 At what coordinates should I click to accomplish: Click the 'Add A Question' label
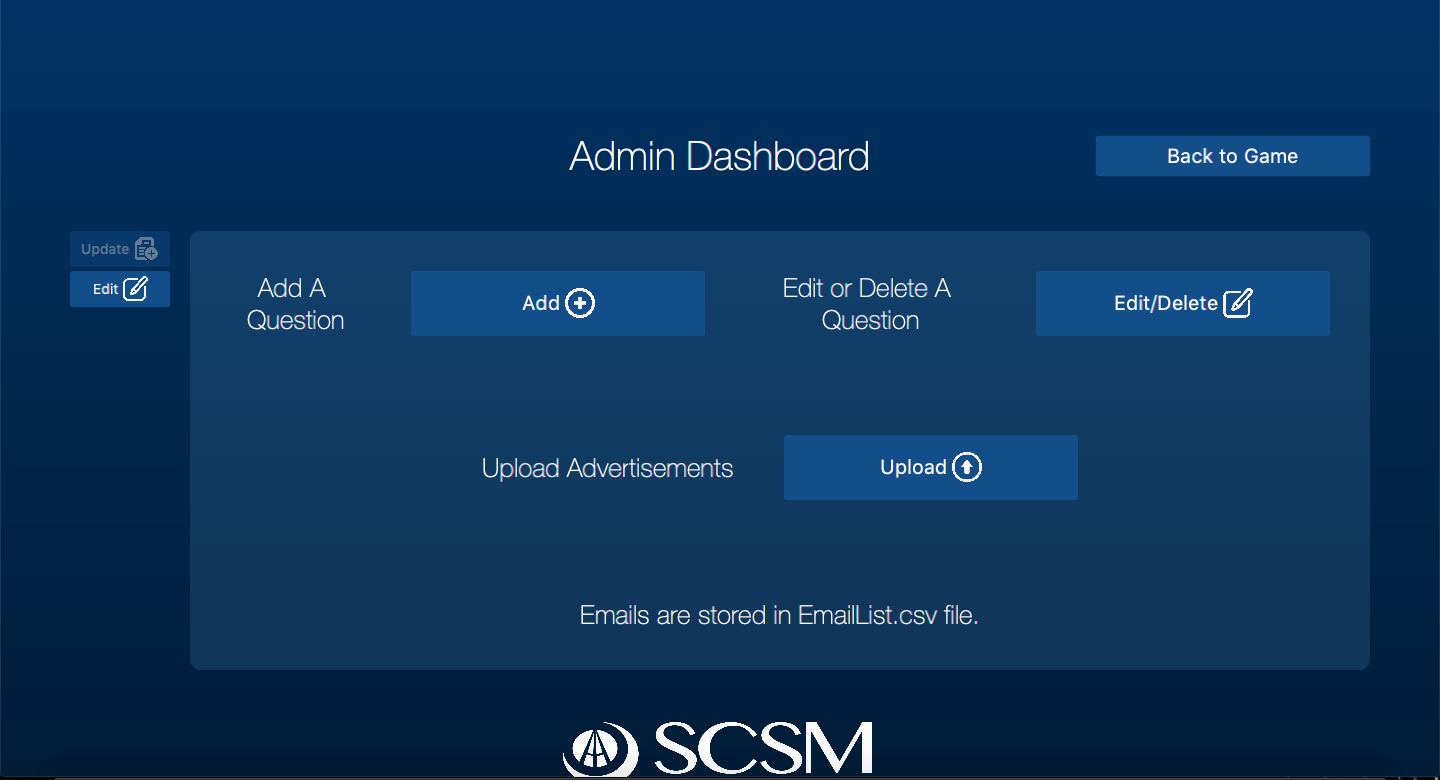pyautogui.click(x=295, y=304)
